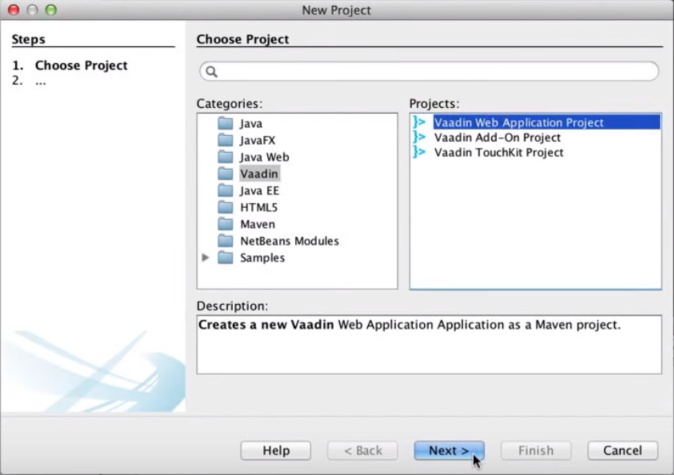Choose Vaadin Add-On Project

coord(497,138)
